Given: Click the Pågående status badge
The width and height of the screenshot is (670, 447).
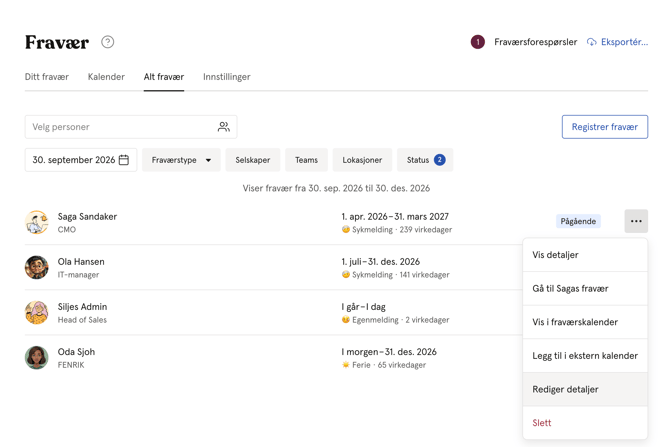Looking at the screenshot, I should point(578,221).
